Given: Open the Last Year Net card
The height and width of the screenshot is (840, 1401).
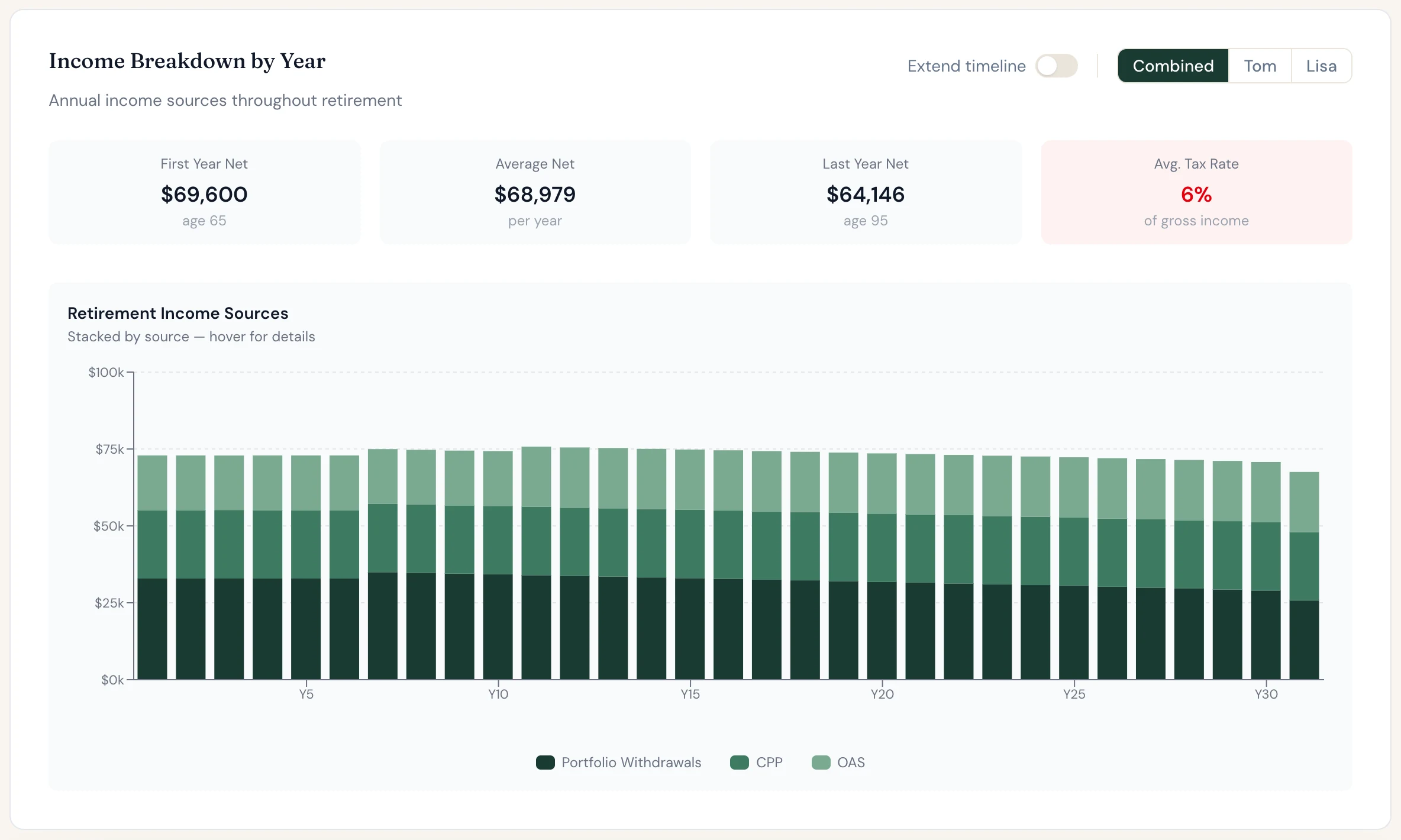Looking at the screenshot, I should coord(866,192).
